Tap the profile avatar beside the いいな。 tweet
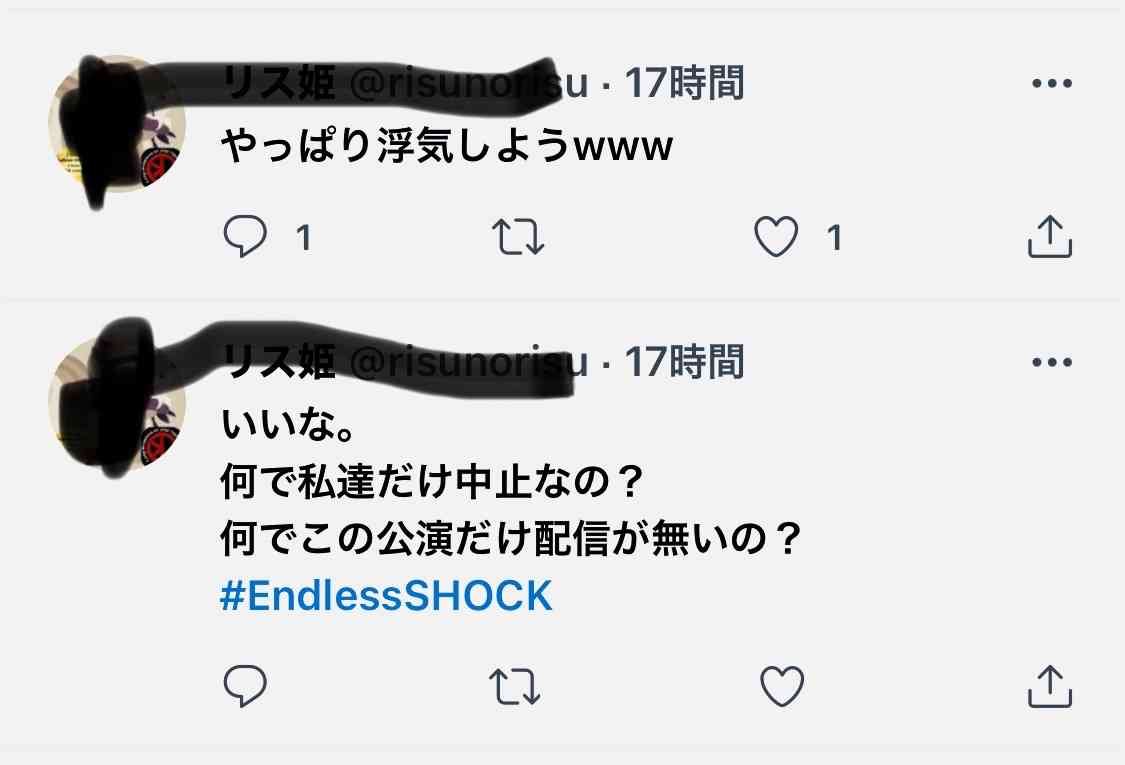Image resolution: width=1125 pixels, height=765 pixels. click(117, 402)
